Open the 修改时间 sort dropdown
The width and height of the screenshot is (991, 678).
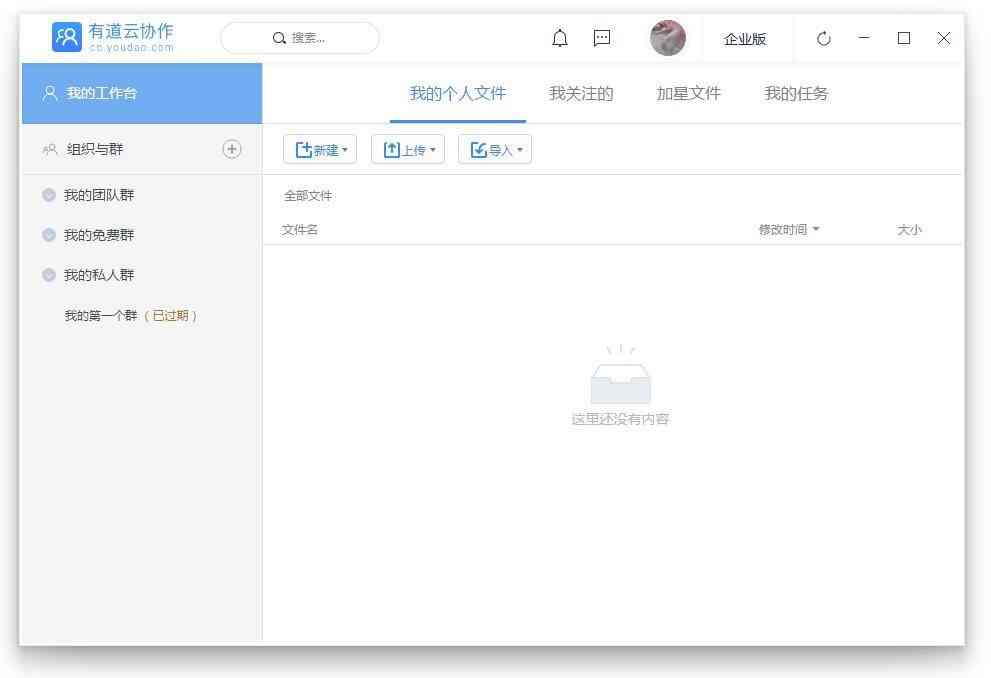787,228
